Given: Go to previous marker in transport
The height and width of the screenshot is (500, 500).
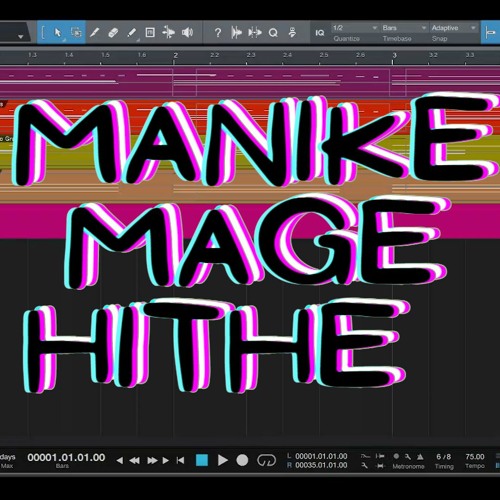Looking at the screenshot, I should [x=120, y=461].
